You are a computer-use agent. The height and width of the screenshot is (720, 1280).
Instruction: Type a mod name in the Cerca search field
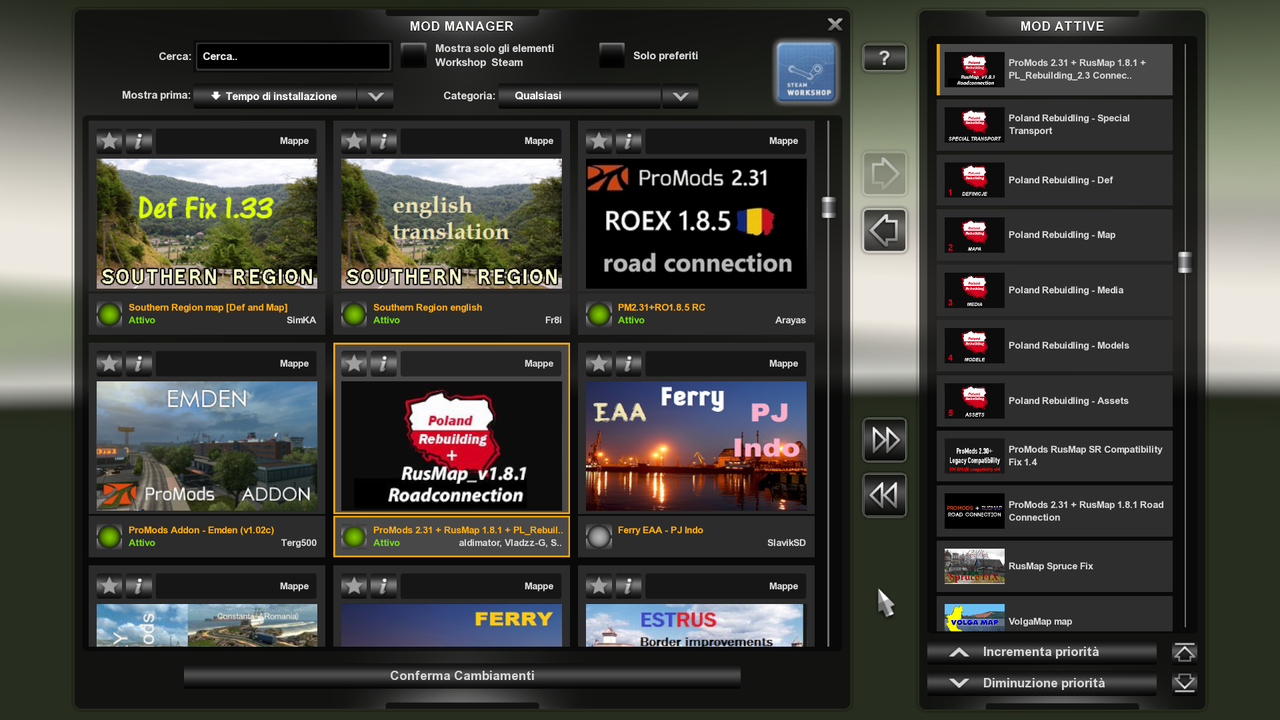pos(292,56)
